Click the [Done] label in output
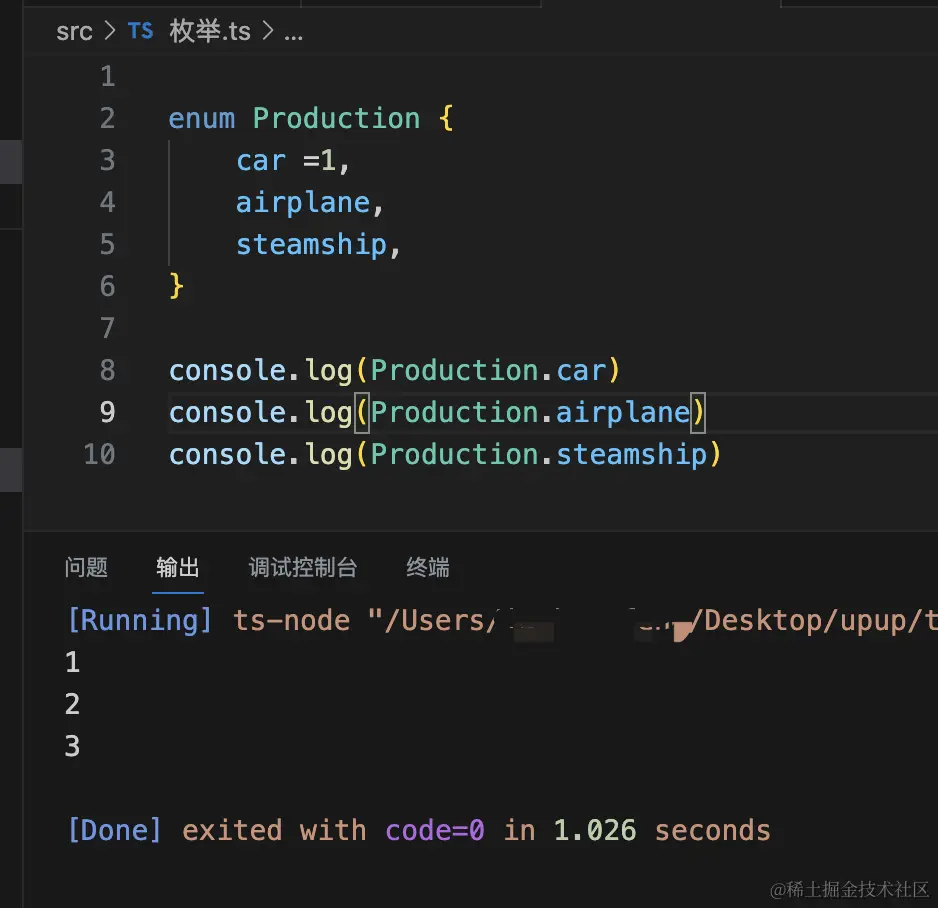This screenshot has height=908, width=938. (115, 830)
